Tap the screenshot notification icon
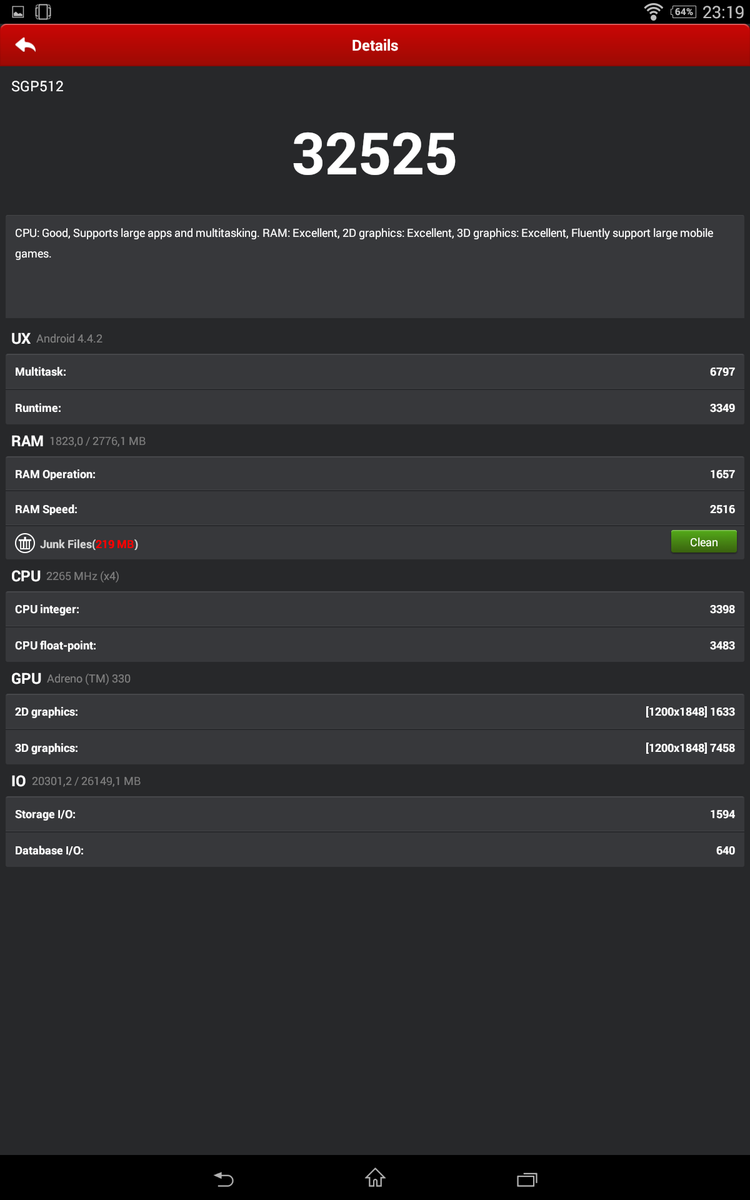Viewport: 750px width, 1200px height. pyautogui.click(x=18, y=12)
